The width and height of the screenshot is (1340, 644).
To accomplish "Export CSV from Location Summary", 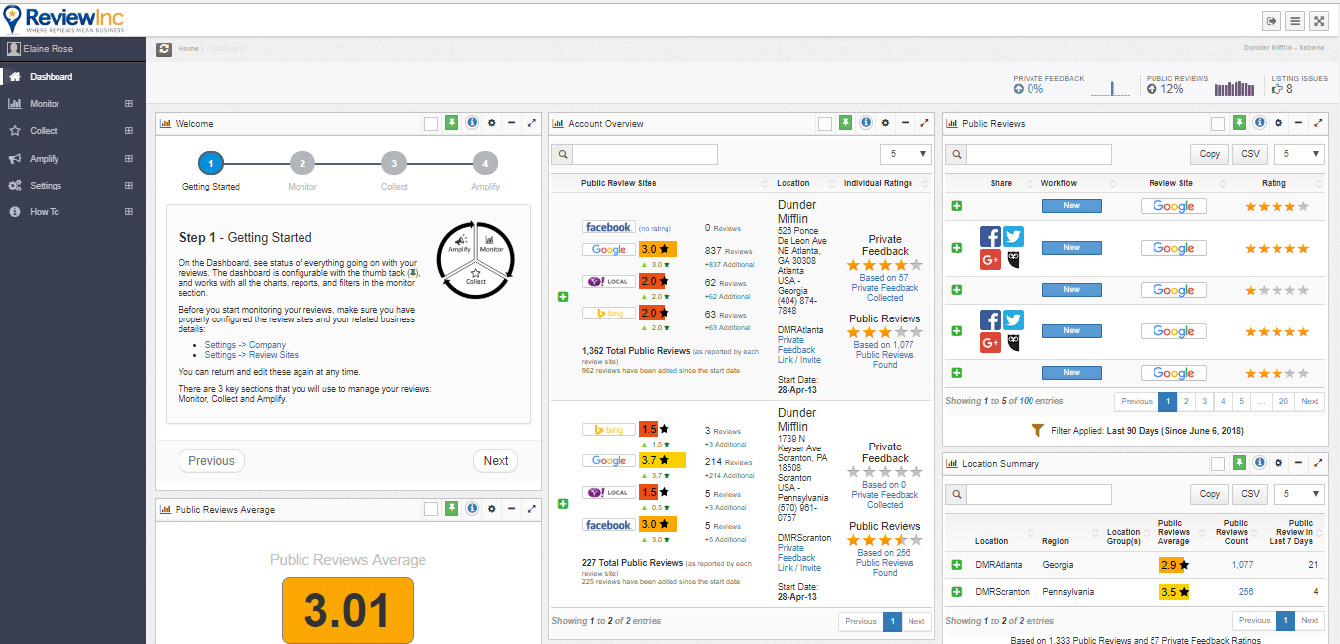I will pyautogui.click(x=1250, y=494).
